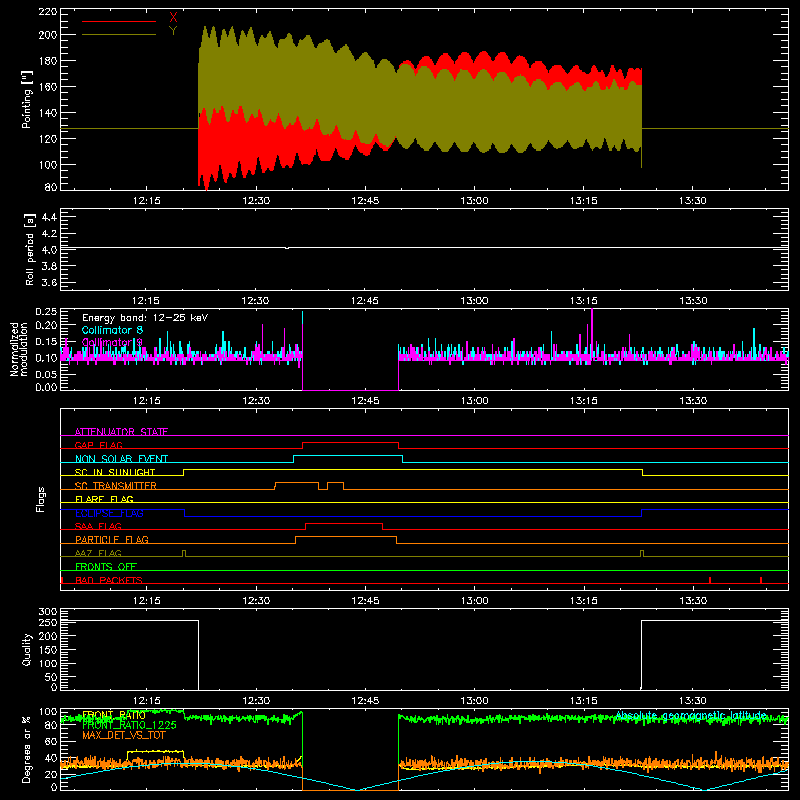
Task: Click the raised GAP_FLAG step segment
Action: 351,442
